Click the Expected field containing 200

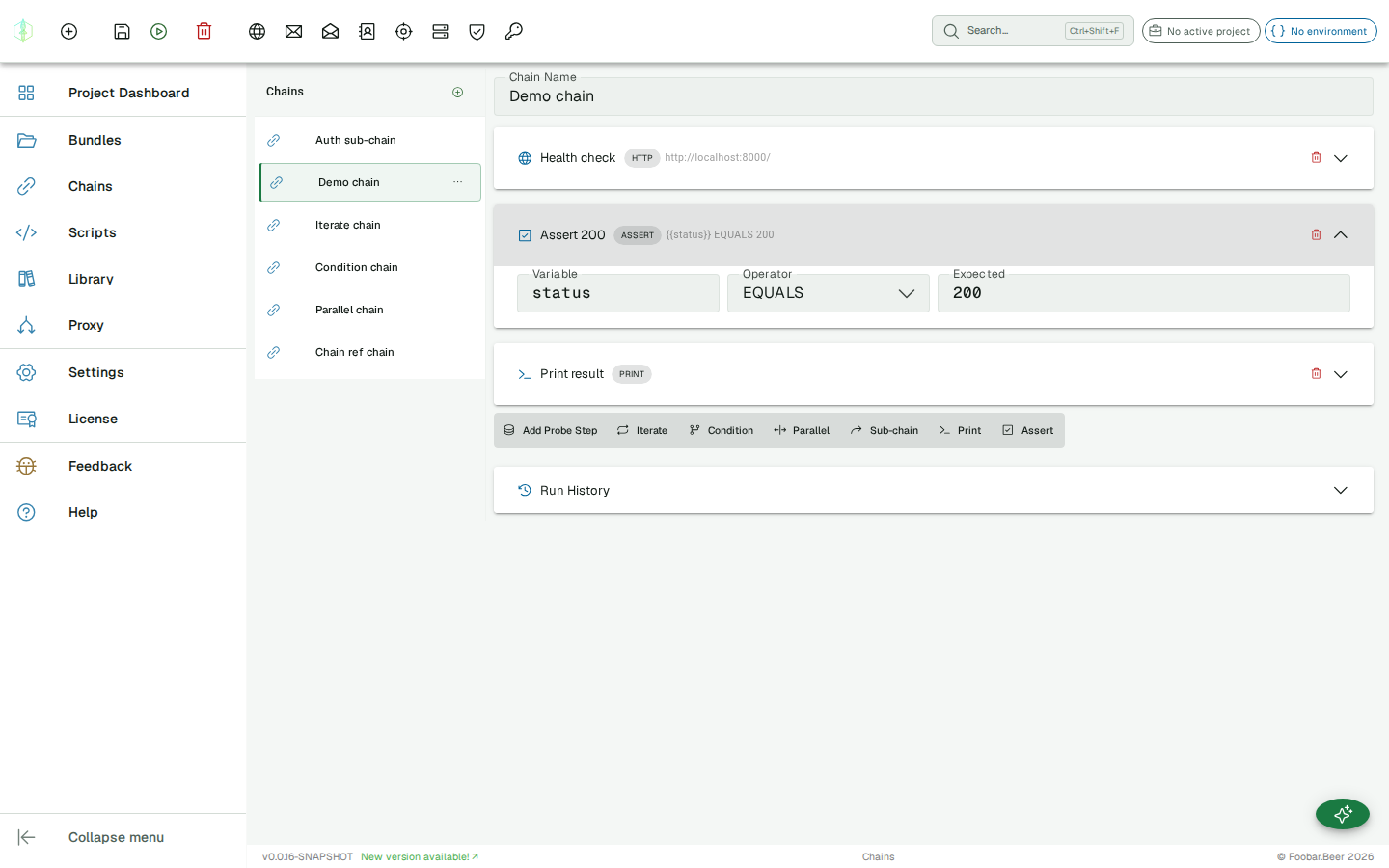click(1144, 293)
